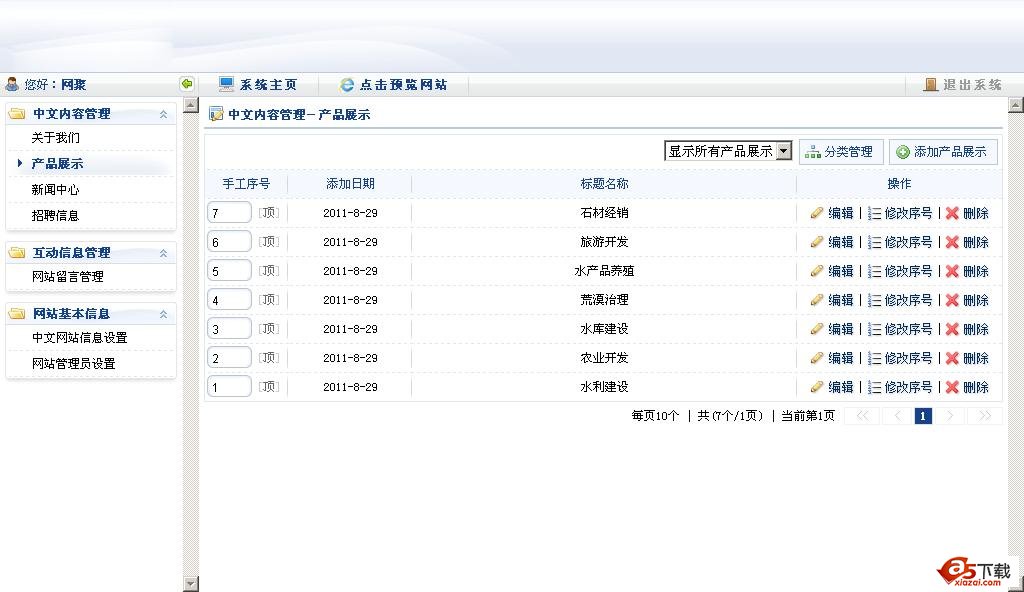Click the title text 水产品养殖
1024x592 pixels.
click(604, 271)
